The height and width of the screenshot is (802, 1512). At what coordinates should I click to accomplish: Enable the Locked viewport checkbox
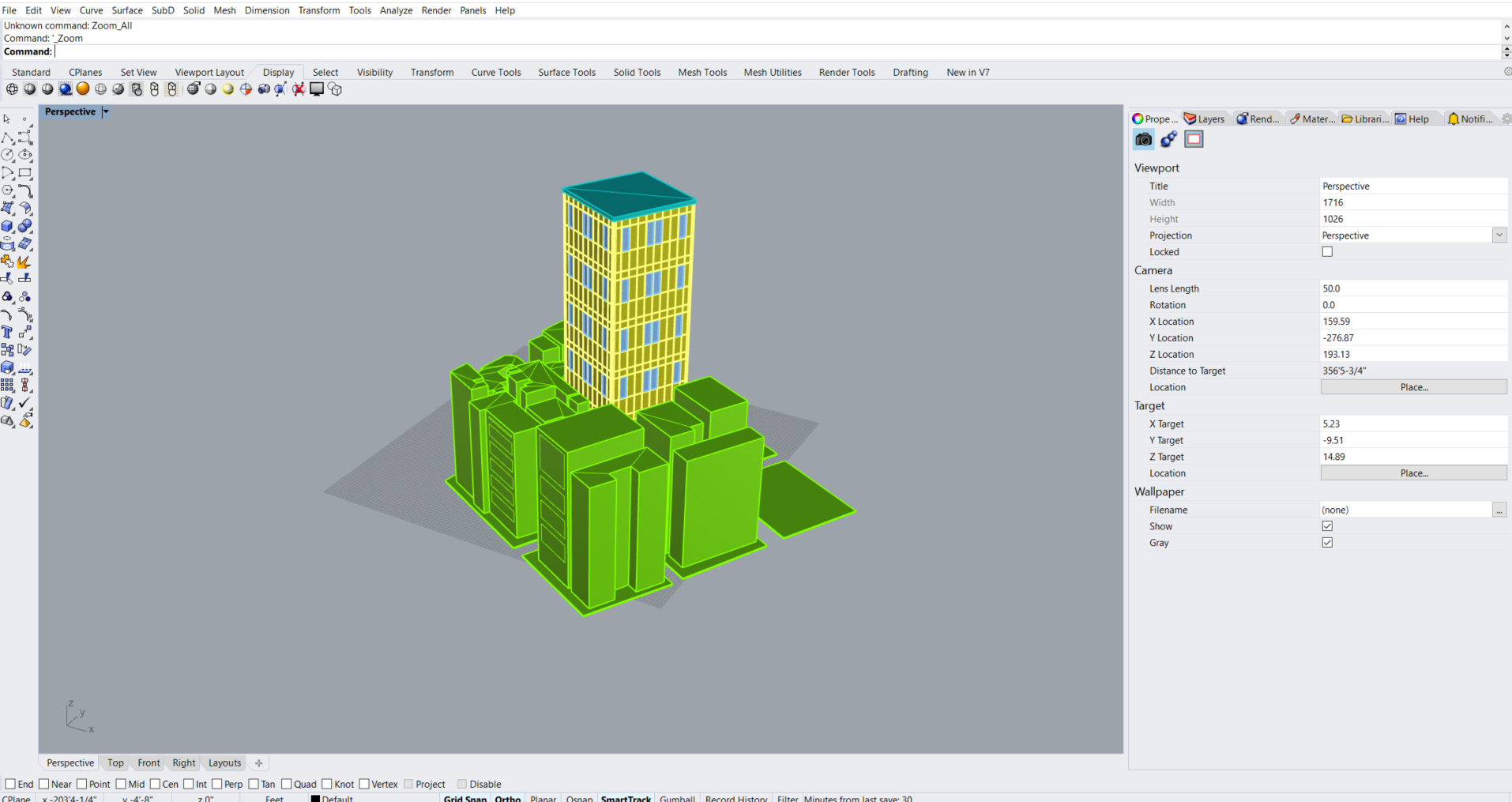coord(1327,251)
